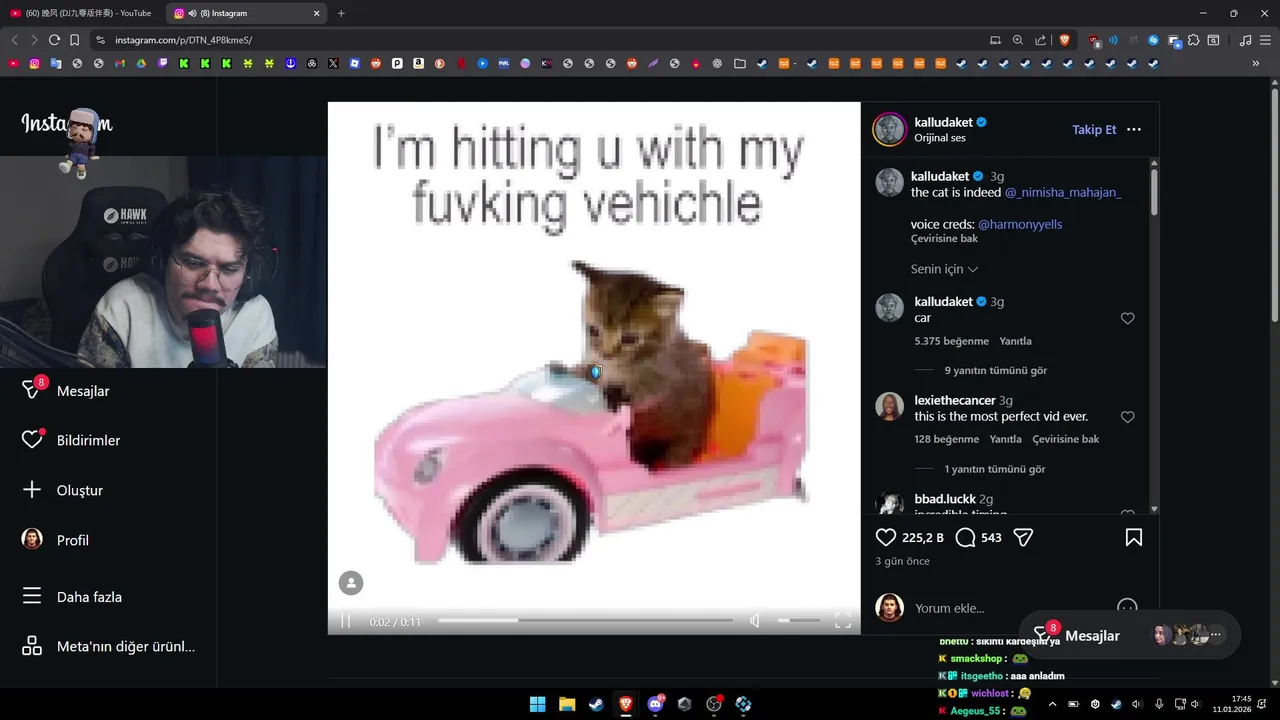Like lexiethecancer's comment
The width and height of the screenshot is (1280, 720).
point(1127,417)
